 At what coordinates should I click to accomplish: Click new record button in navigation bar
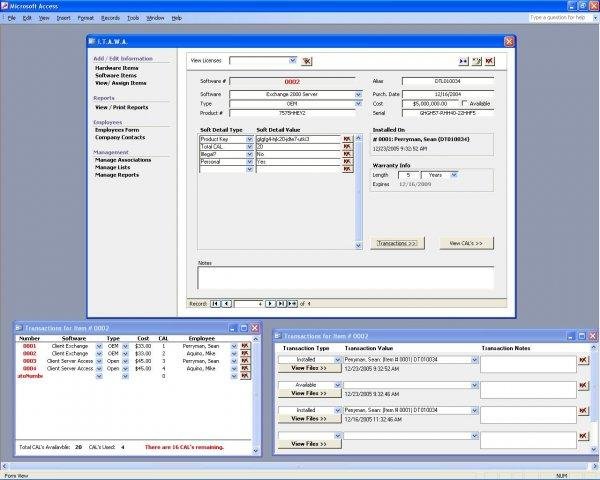(292, 304)
